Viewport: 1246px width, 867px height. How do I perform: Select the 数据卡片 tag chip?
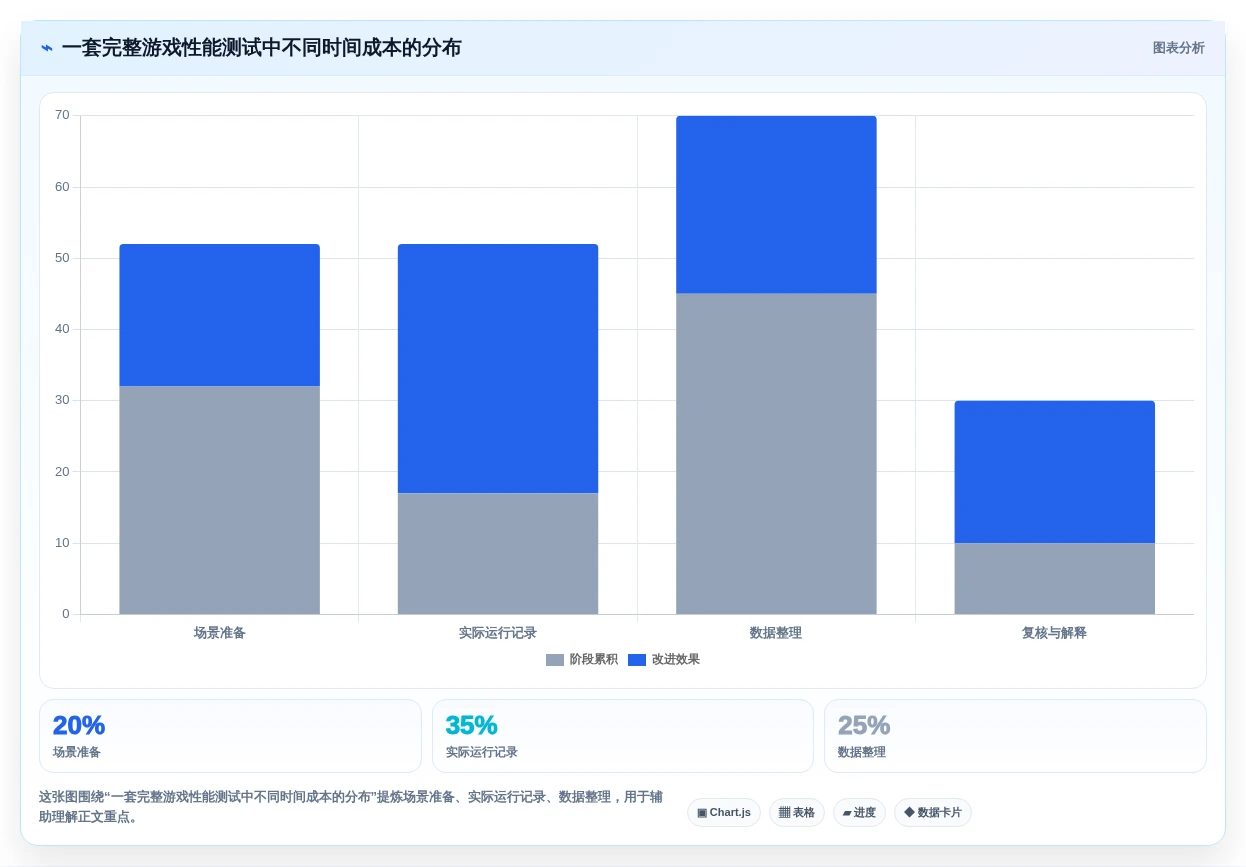point(933,812)
